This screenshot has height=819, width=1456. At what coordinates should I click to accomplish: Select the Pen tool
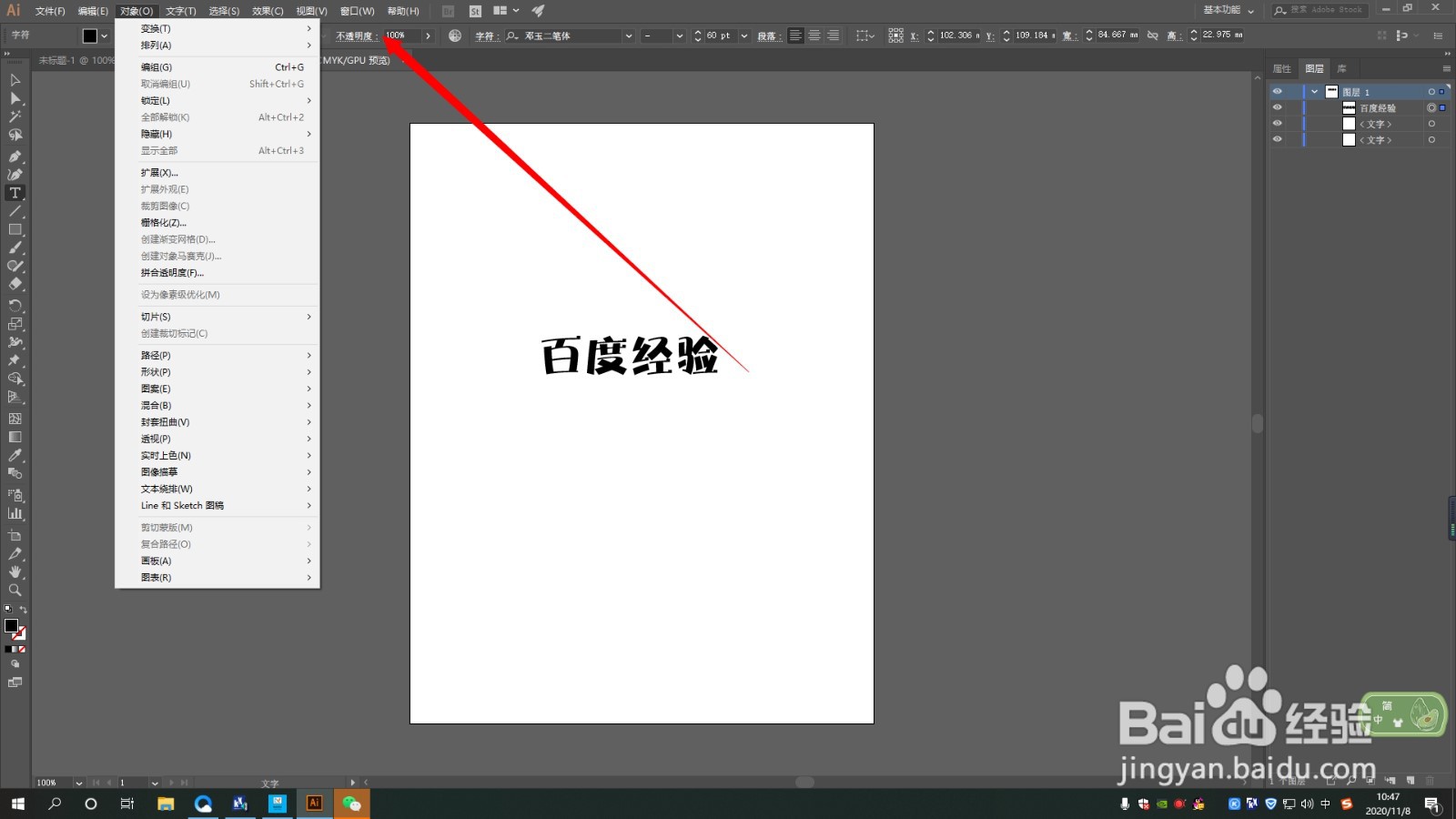(x=15, y=156)
